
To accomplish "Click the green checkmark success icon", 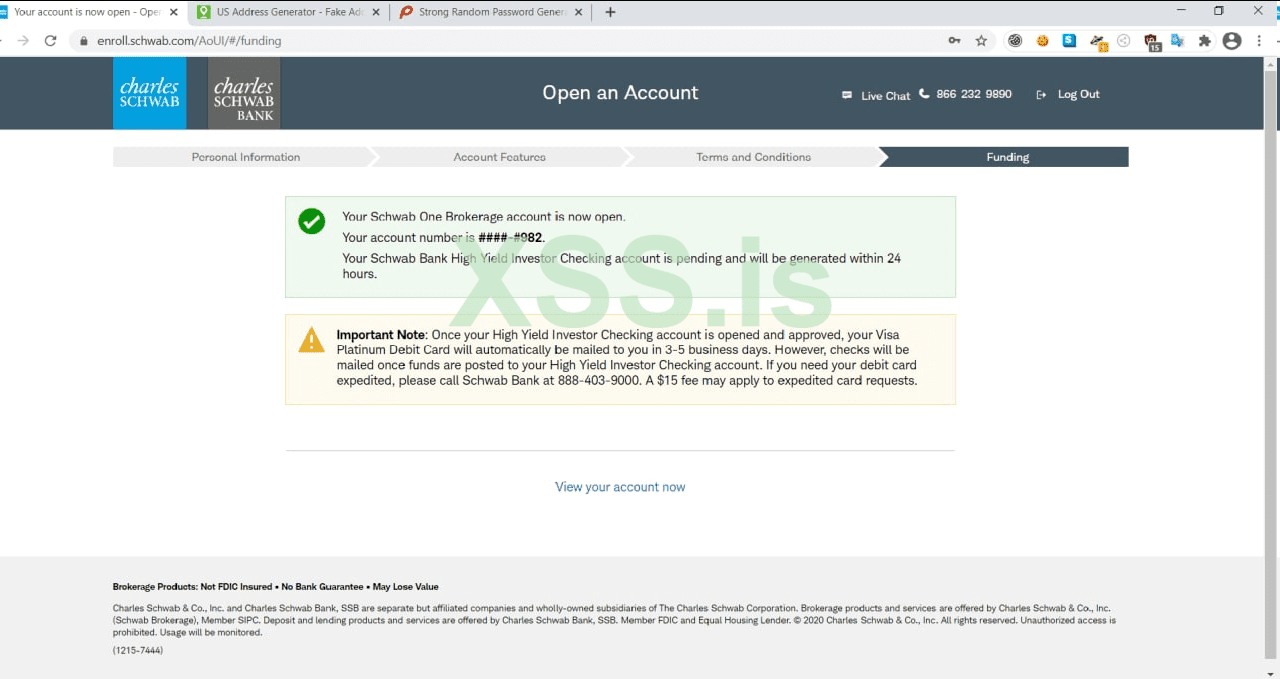I will click(311, 221).
